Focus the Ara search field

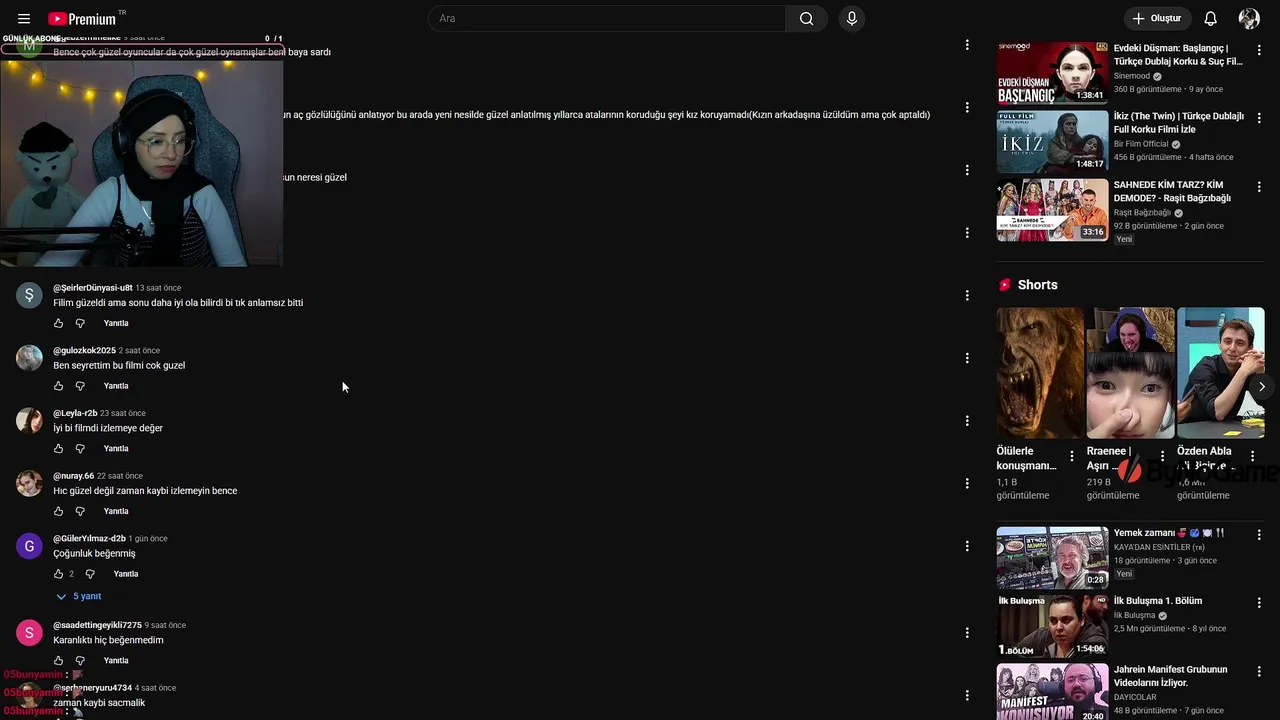point(607,19)
